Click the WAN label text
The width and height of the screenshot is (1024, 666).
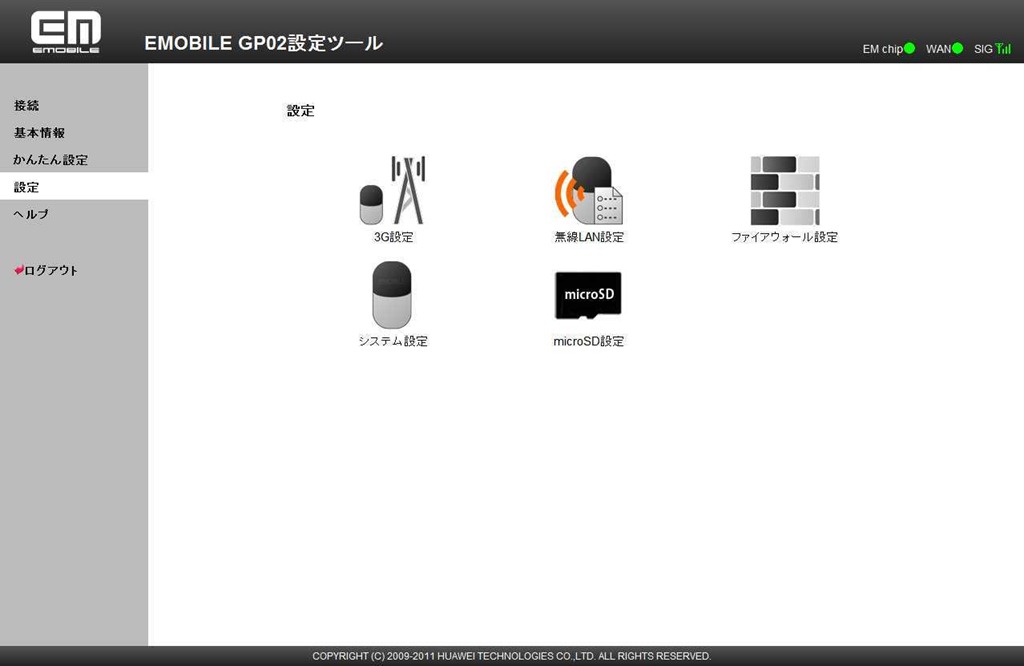(938, 49)
